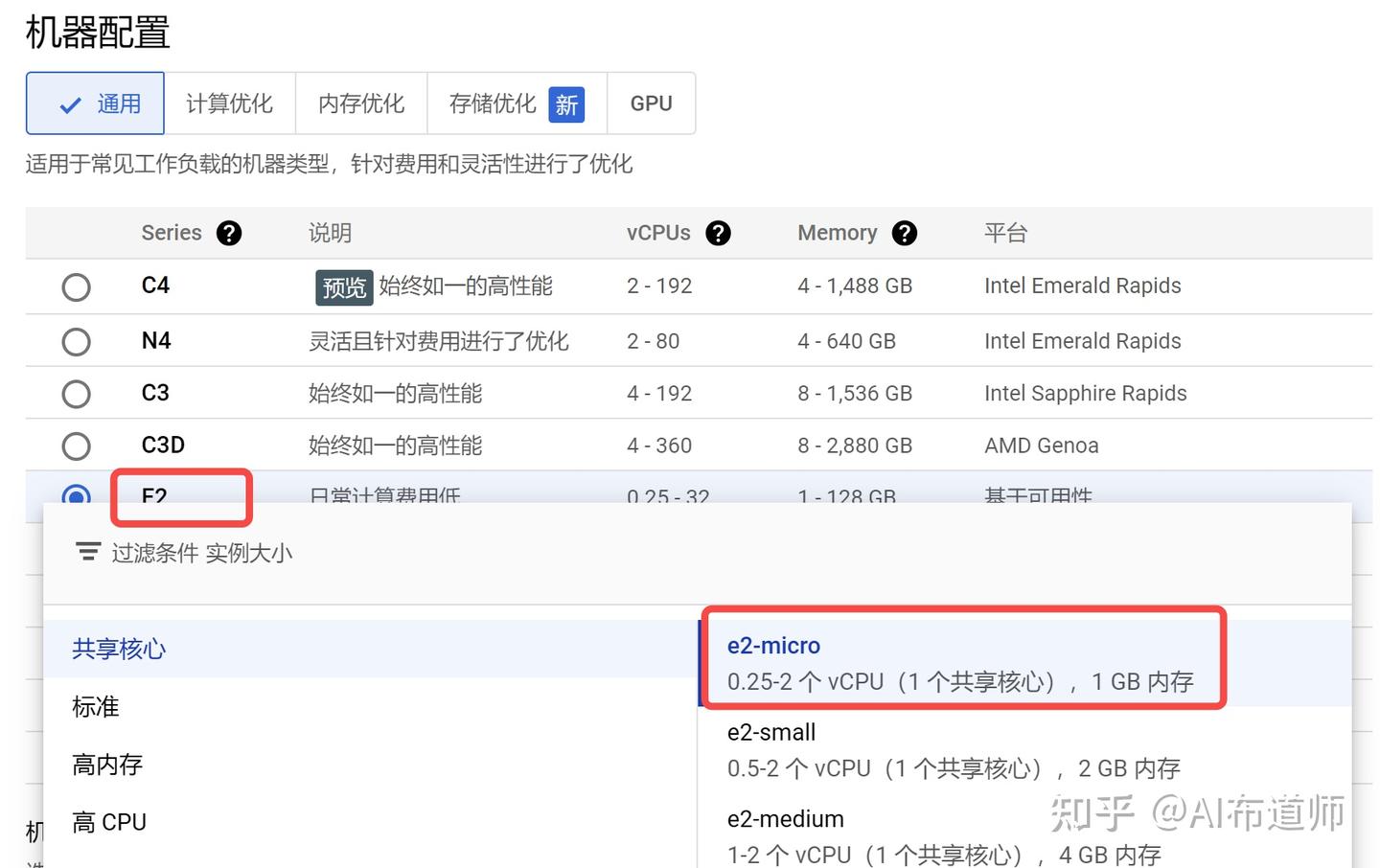Viewport: 1380px width, 868px height.
Task: Click the '8 - 1,536 GB' memory cell
Action: [855, 393]
